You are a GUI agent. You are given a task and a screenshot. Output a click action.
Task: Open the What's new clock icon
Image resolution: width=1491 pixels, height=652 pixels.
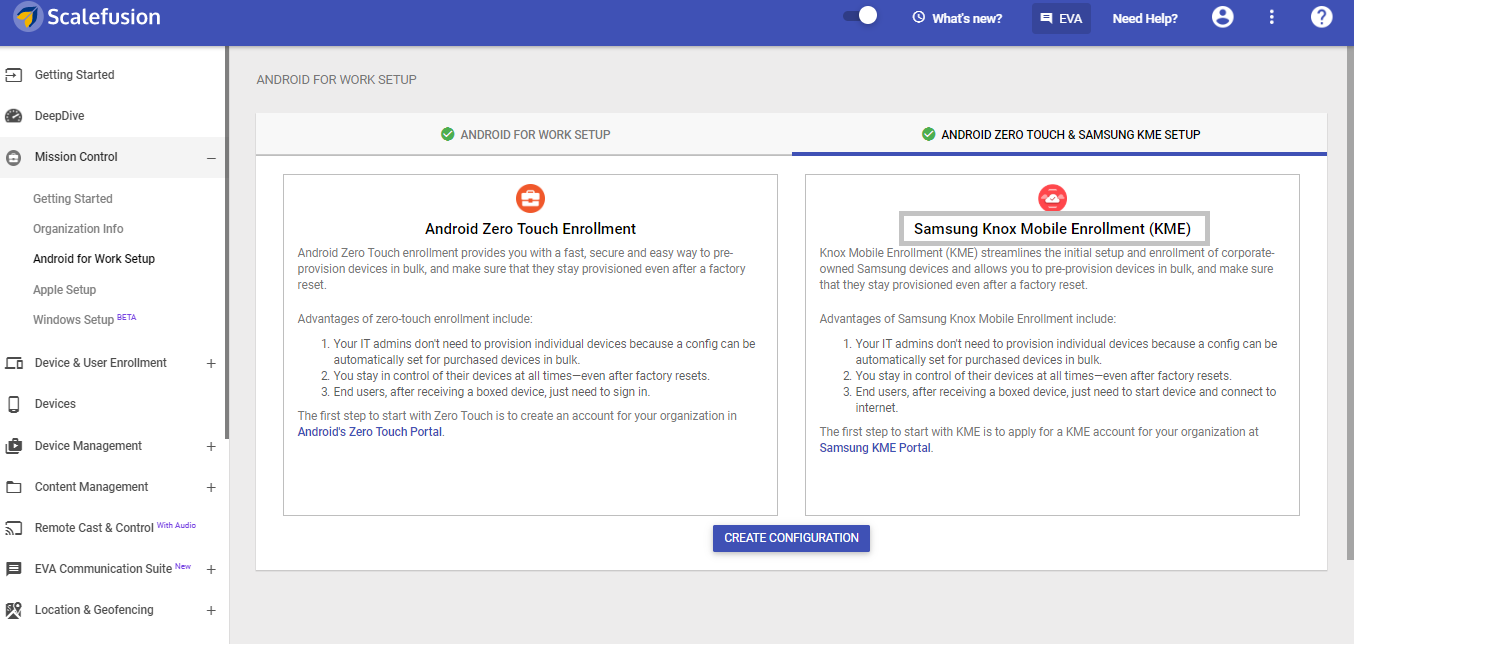tap(919, 18)
